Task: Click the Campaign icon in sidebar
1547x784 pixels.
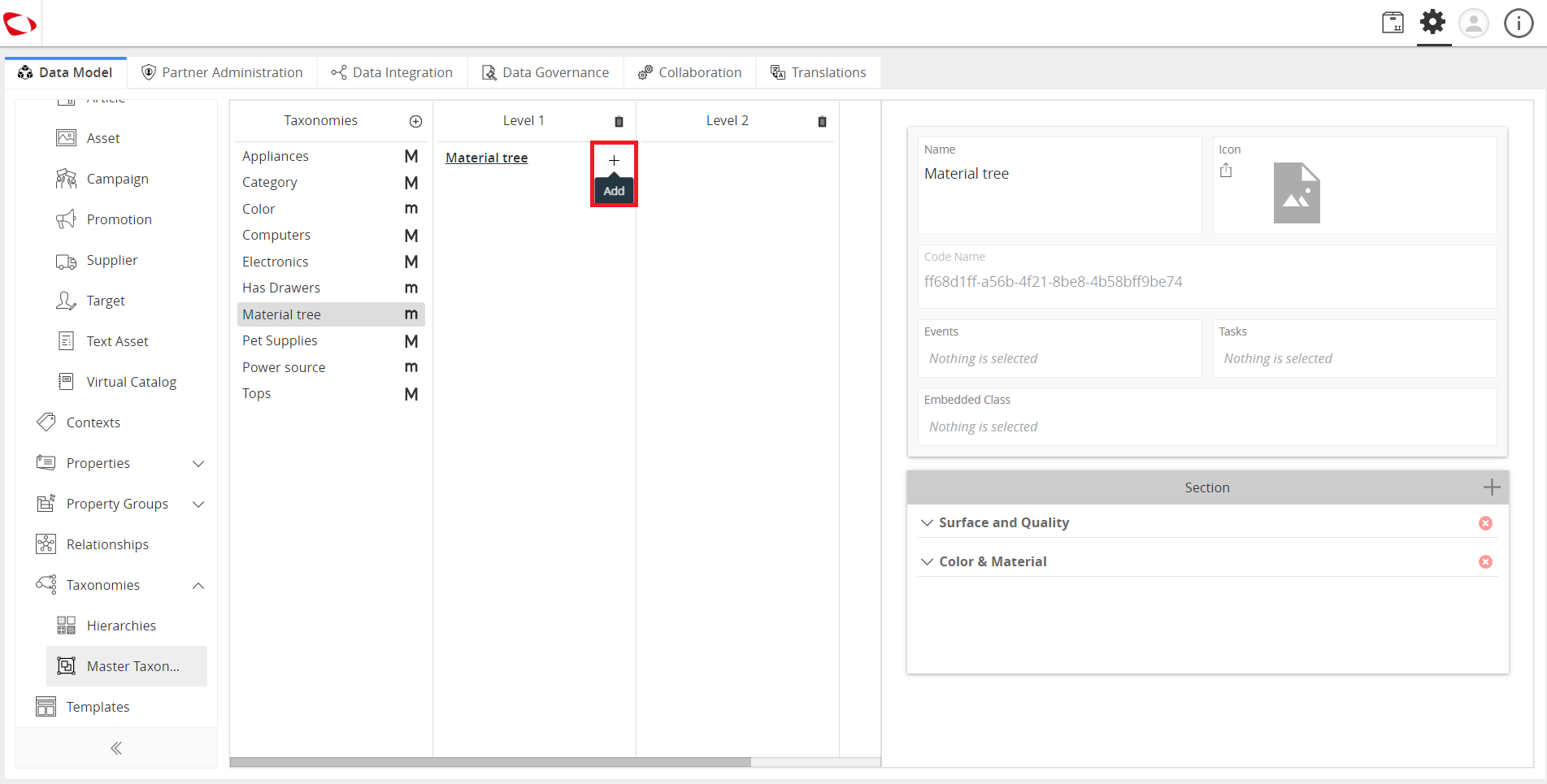Action: tap(66, 179)
